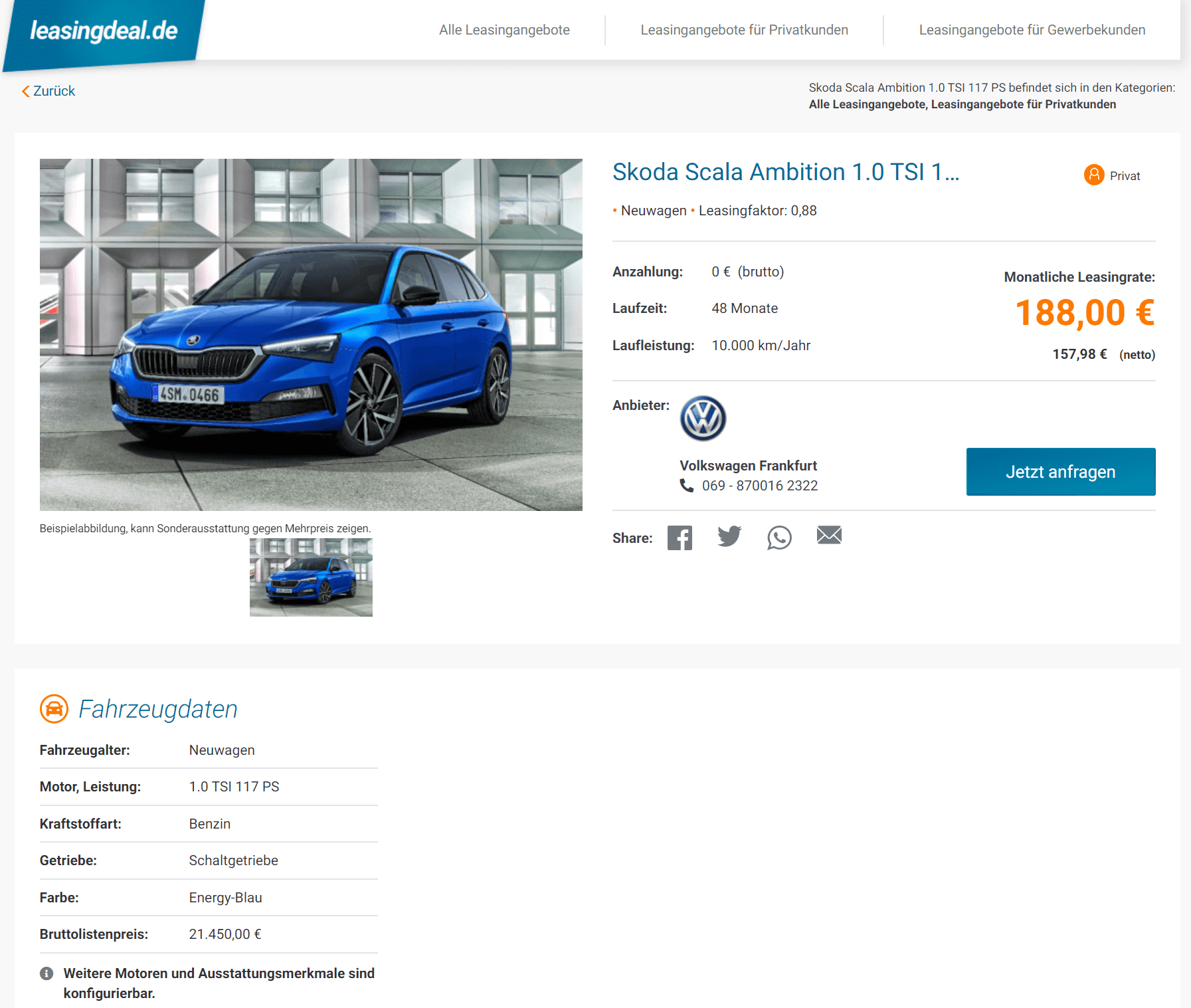Click the 21.450,00 € Bruttolistenpreis value
1191x1008 pixels.
coord(225,934)
